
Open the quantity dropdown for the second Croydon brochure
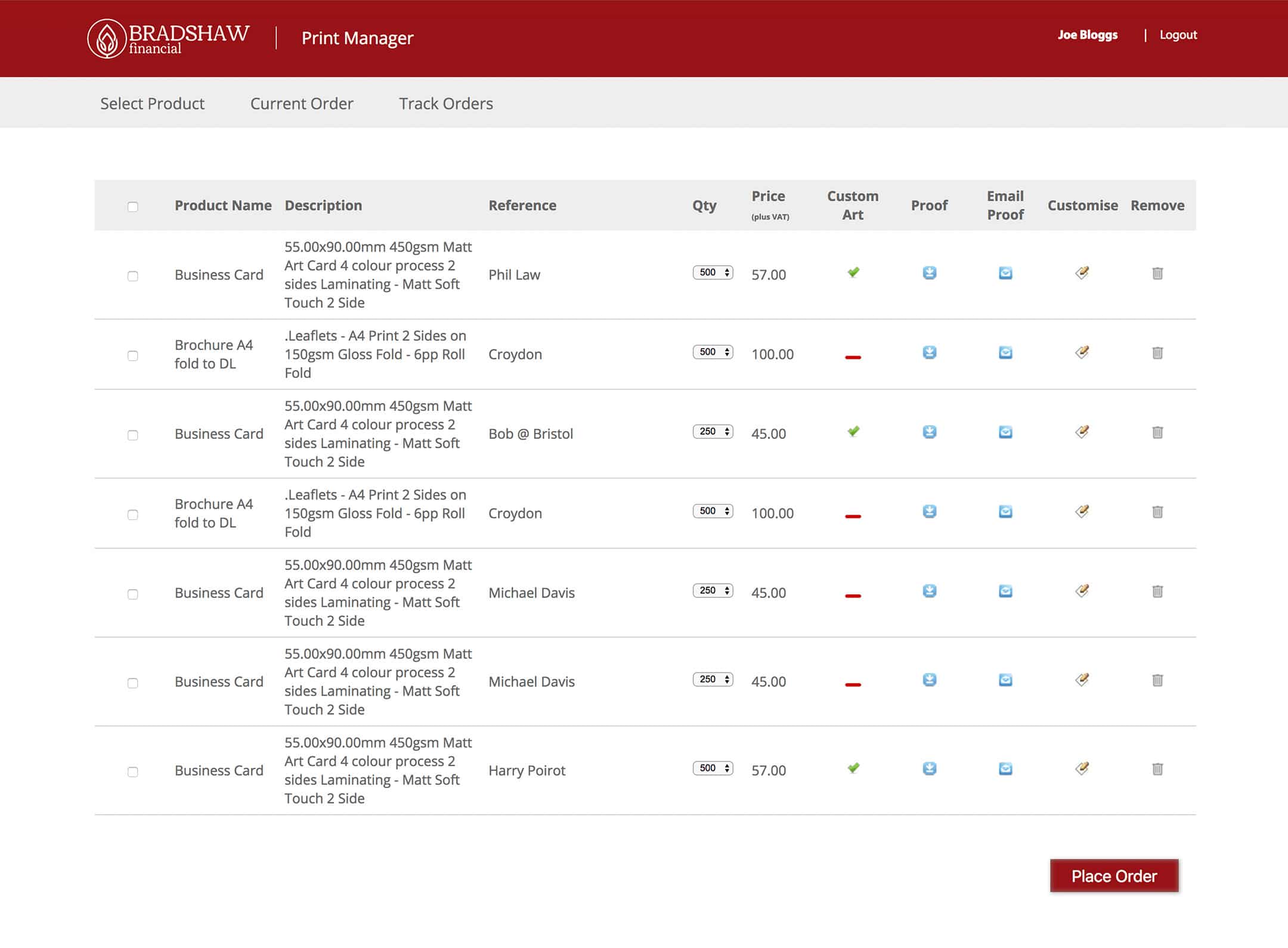coord(713,511)
